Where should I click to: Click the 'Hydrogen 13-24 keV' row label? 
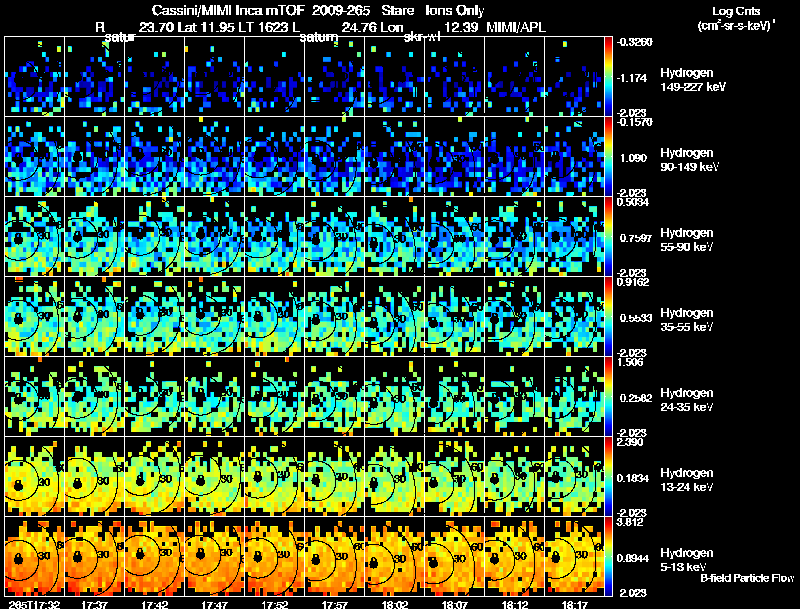tap(687, 480)
